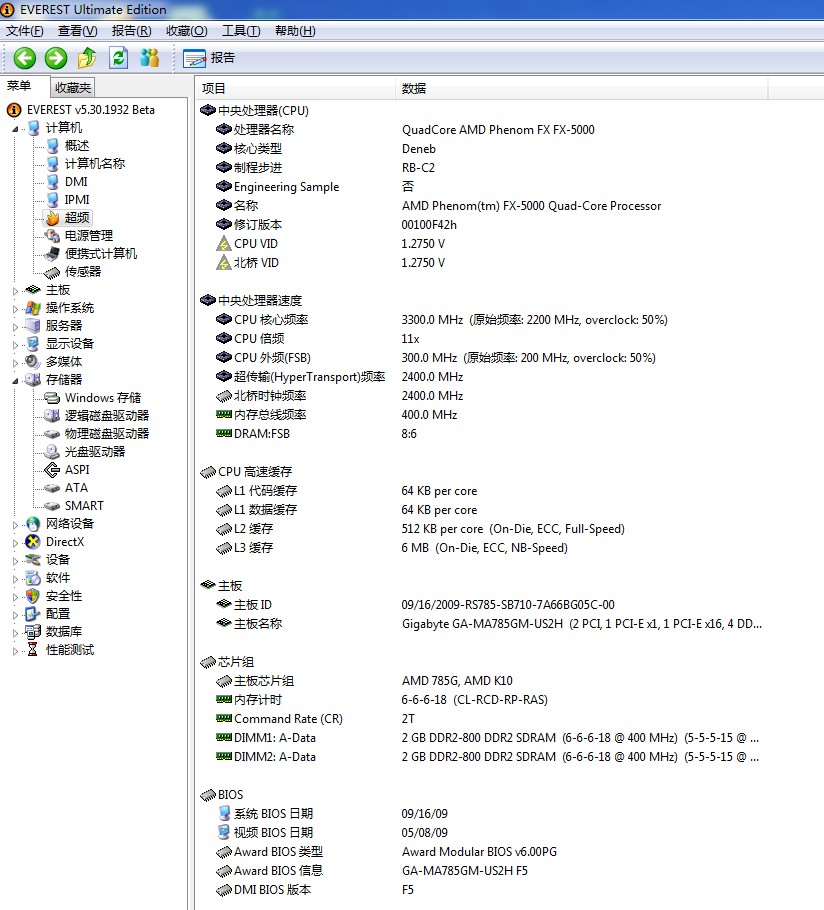The height and width of the screenshot is (910, 824).
Task: Expand the 显示设备 tree node
Action: coord(16,345)
